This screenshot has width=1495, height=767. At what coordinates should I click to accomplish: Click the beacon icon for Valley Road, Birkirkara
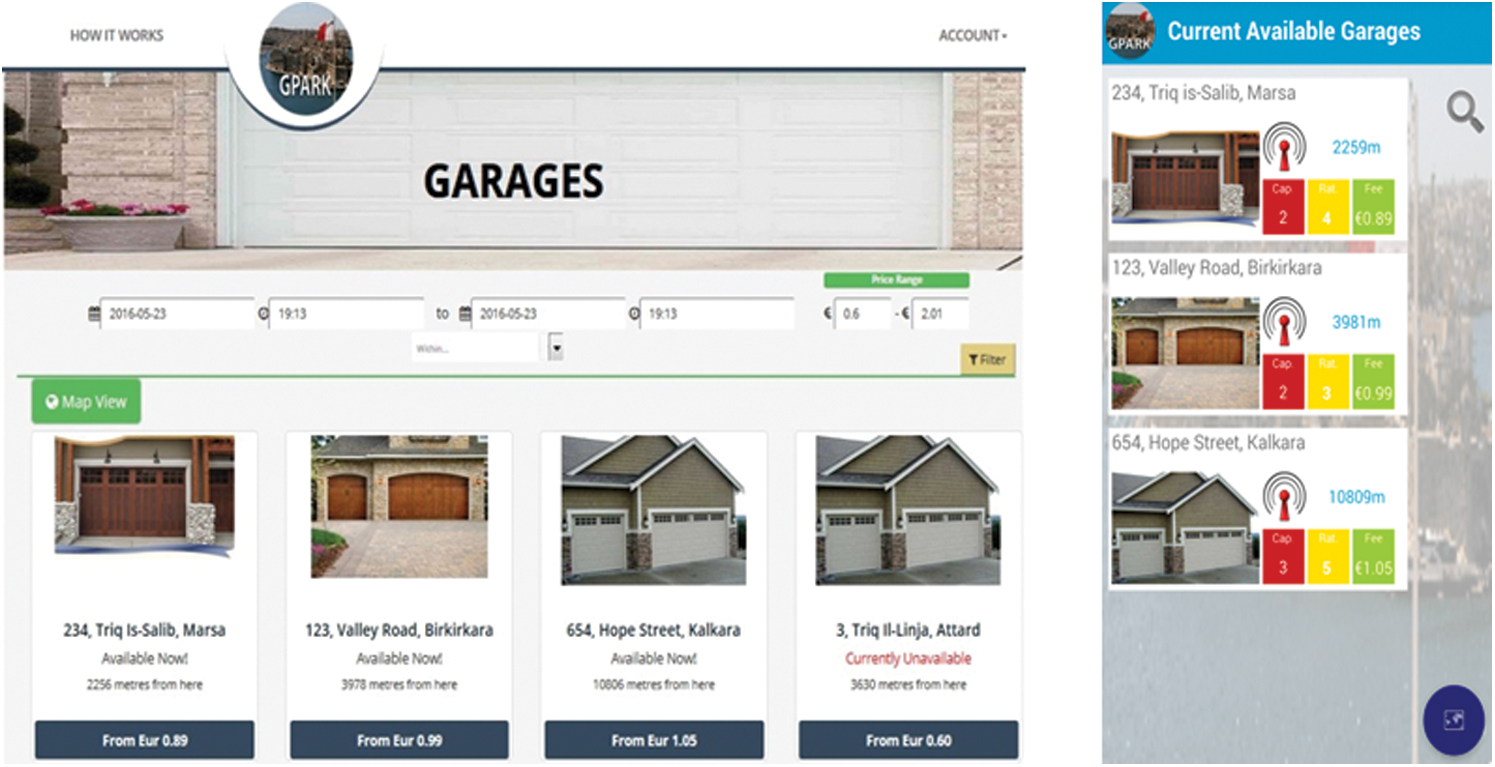pyautogui.click(x=1282, y=323)
